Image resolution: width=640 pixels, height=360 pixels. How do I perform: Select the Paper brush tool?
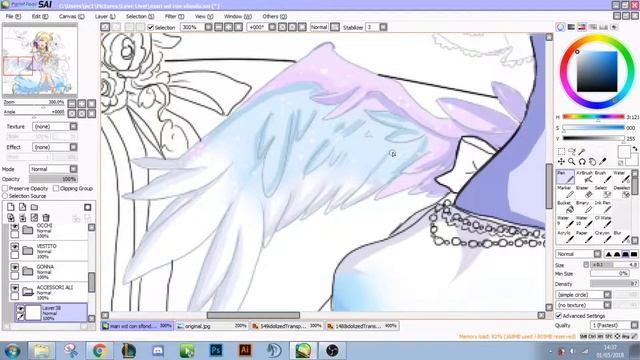tap(585, 237)
